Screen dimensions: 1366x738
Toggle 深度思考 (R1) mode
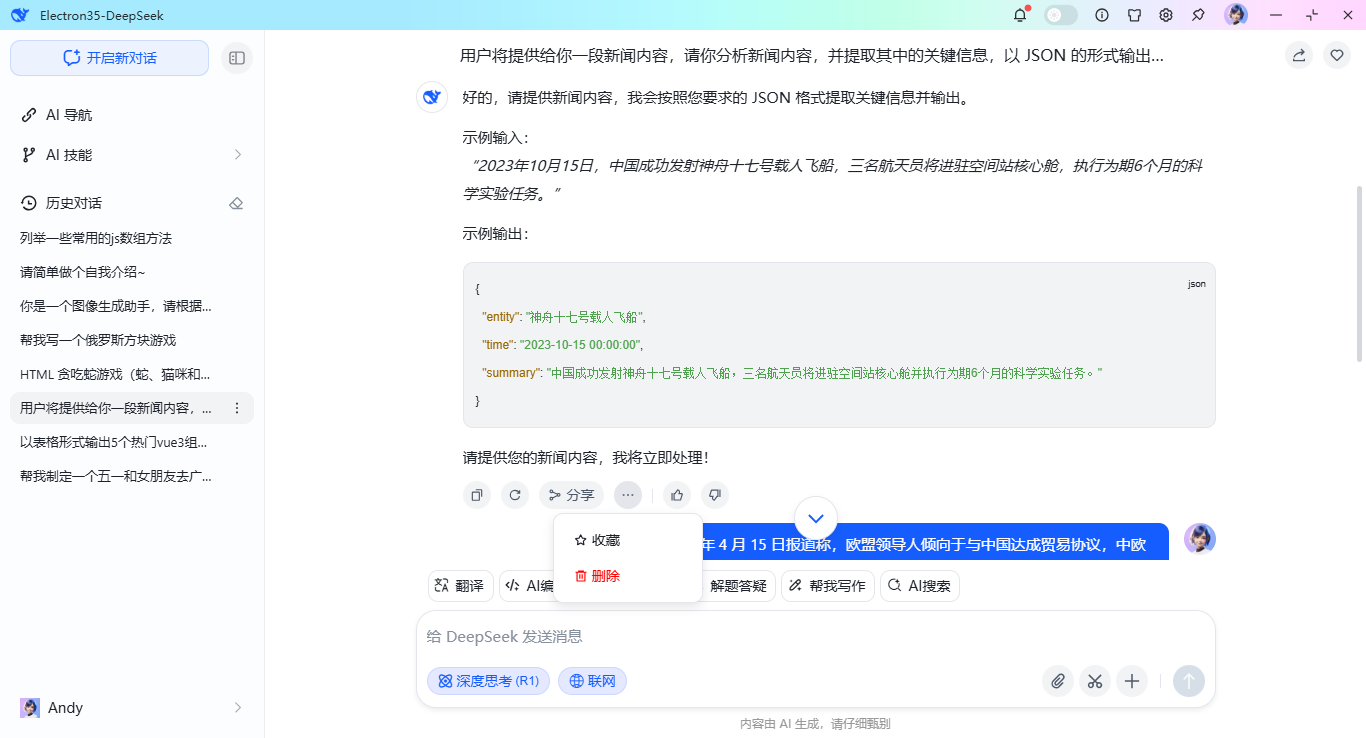[488, 681]
